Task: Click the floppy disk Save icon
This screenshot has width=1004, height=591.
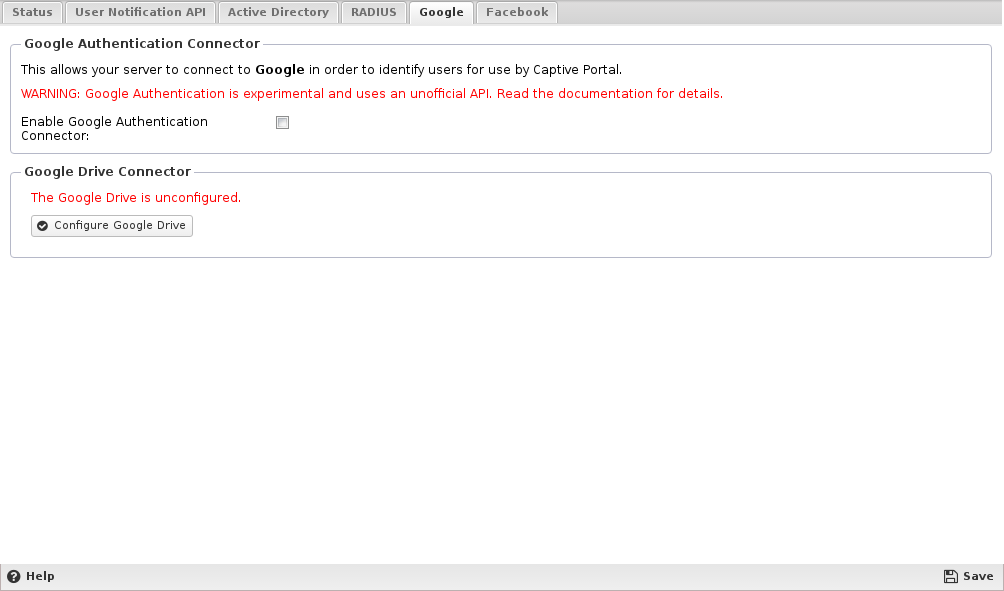Action: pyautogui.click(x=951, y=577)
